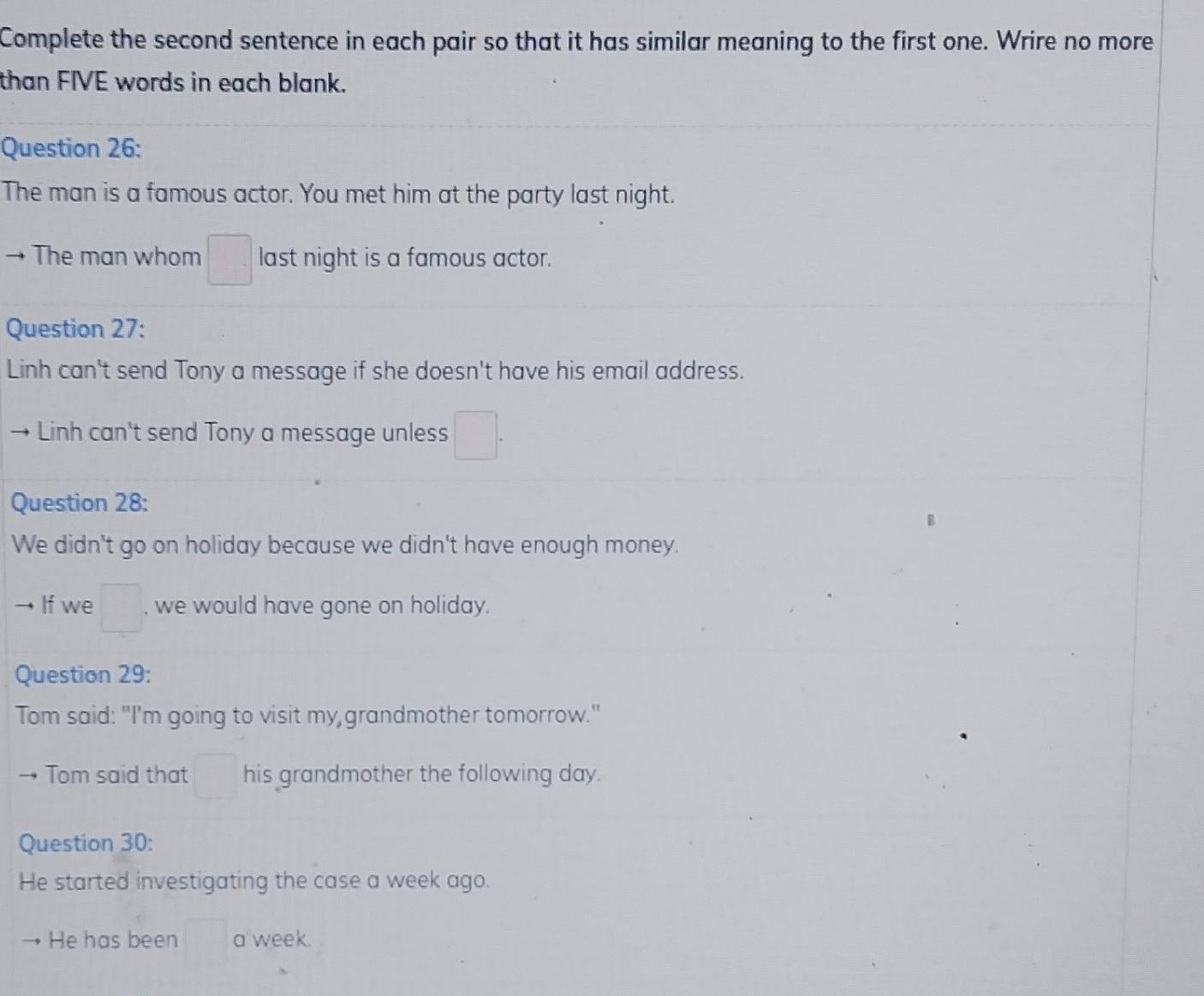The height and width of the screenshot is (996, 1204).
Task: Click the blank after "The man whom"
Action: [x=230, y=259]
